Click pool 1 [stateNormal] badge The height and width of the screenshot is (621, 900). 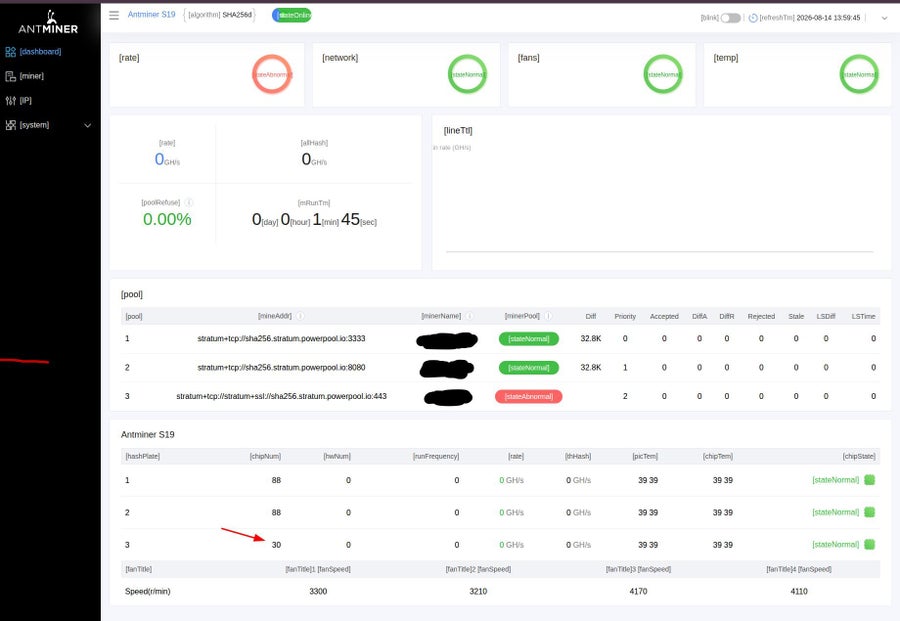529,339
